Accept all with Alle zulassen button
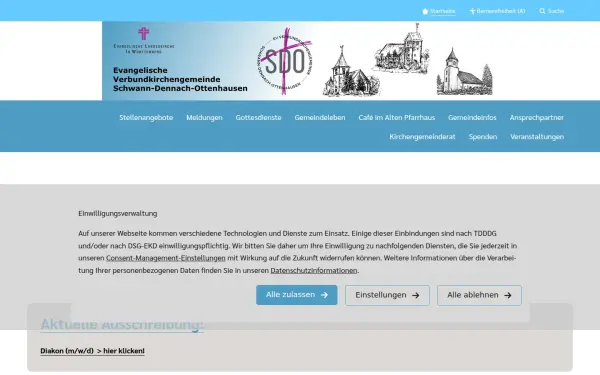The width and height of the screenshot is (600, 375). [297, 295]
